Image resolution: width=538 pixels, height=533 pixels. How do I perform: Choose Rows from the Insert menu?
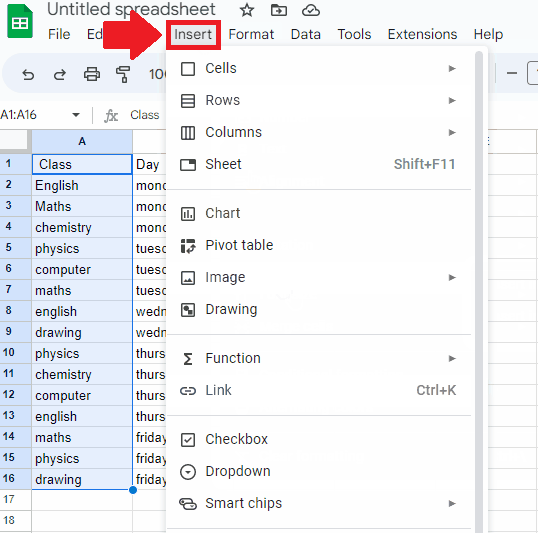(318, 101)
